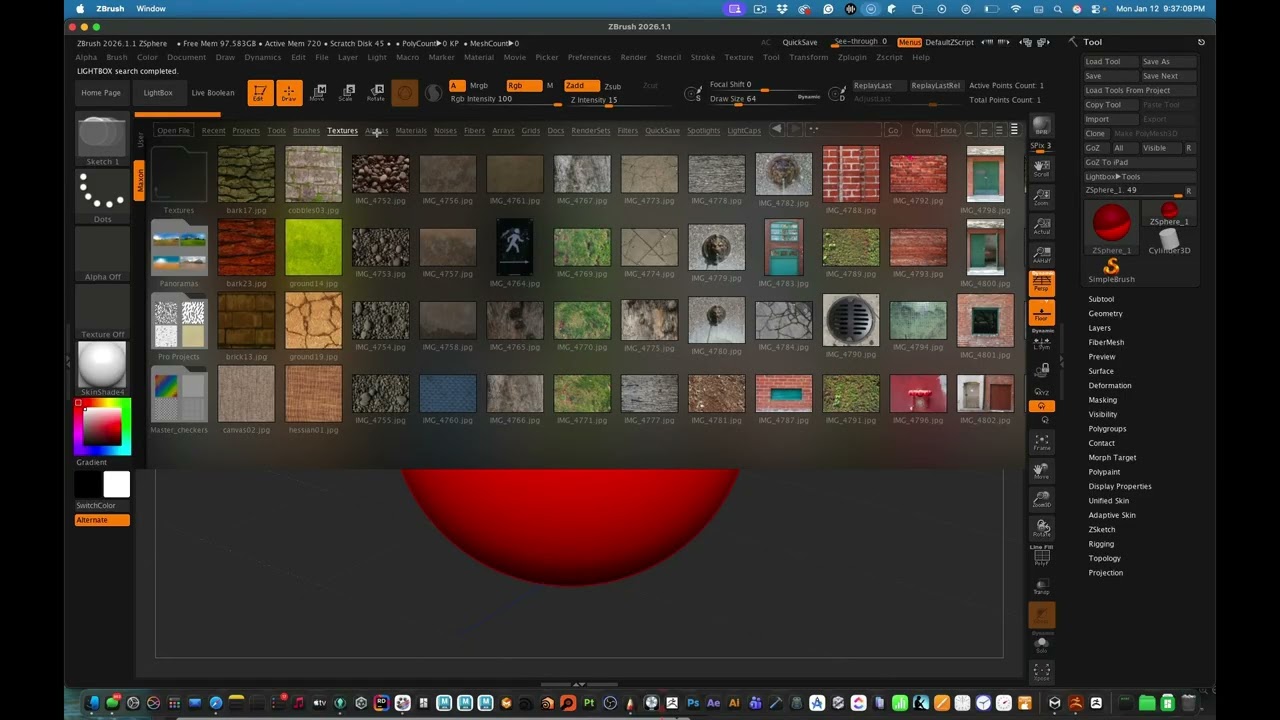The width and height of the screenshot is (1280, 720).
Task: Disable the Floor grid toggle
Action: pos(1041,314)
